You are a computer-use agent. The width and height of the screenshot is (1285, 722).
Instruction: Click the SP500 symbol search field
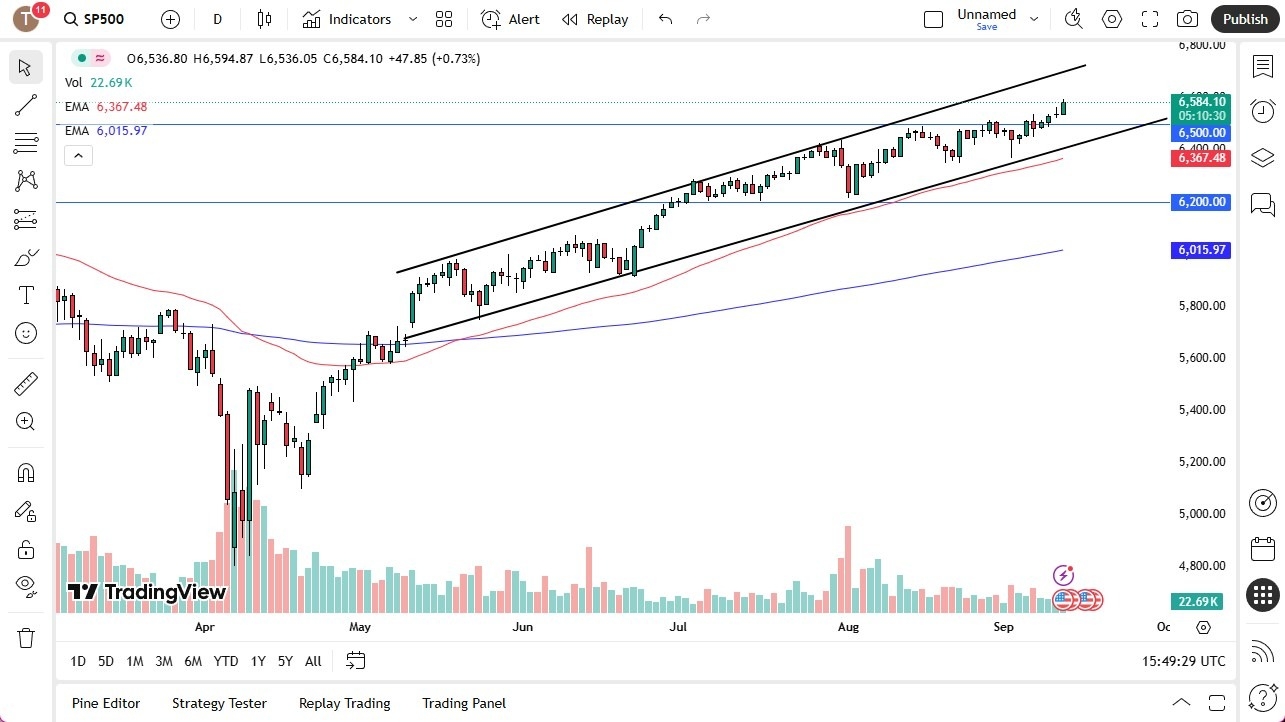pyautogui.click(x=94, y=19)
